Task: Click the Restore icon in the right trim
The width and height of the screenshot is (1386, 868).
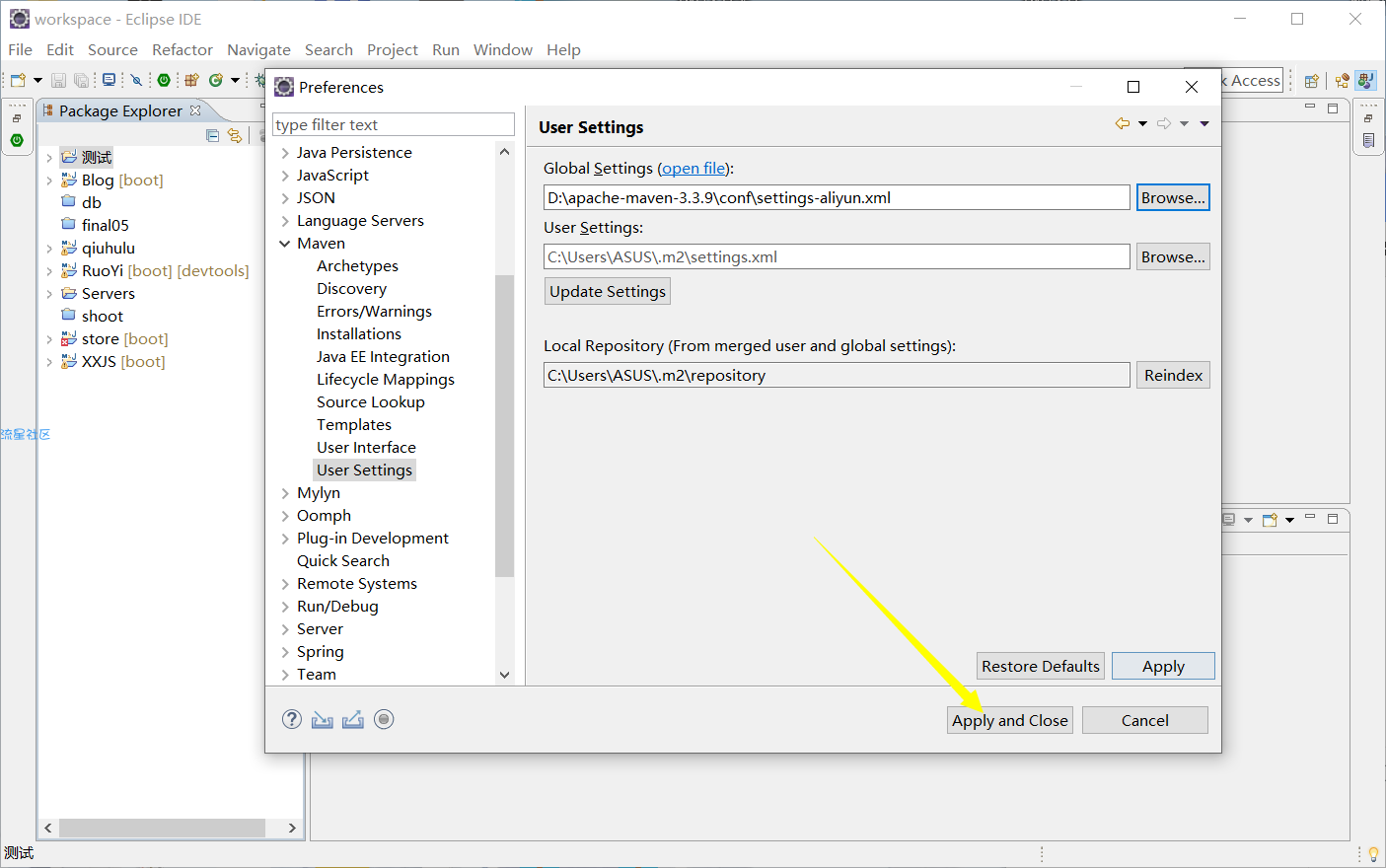Action: (x=1368, y=117)
